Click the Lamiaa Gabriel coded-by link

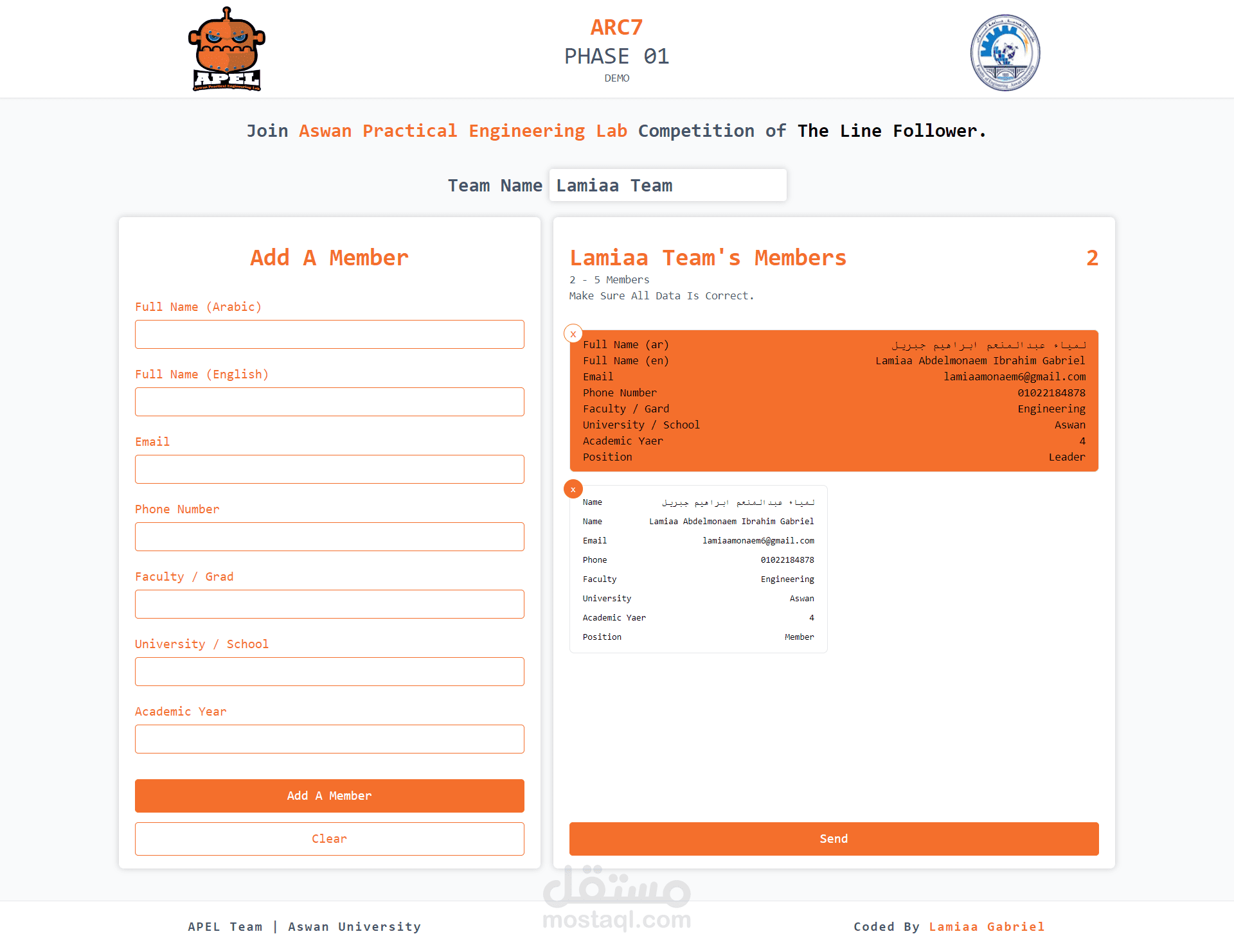tap(987, 926)
